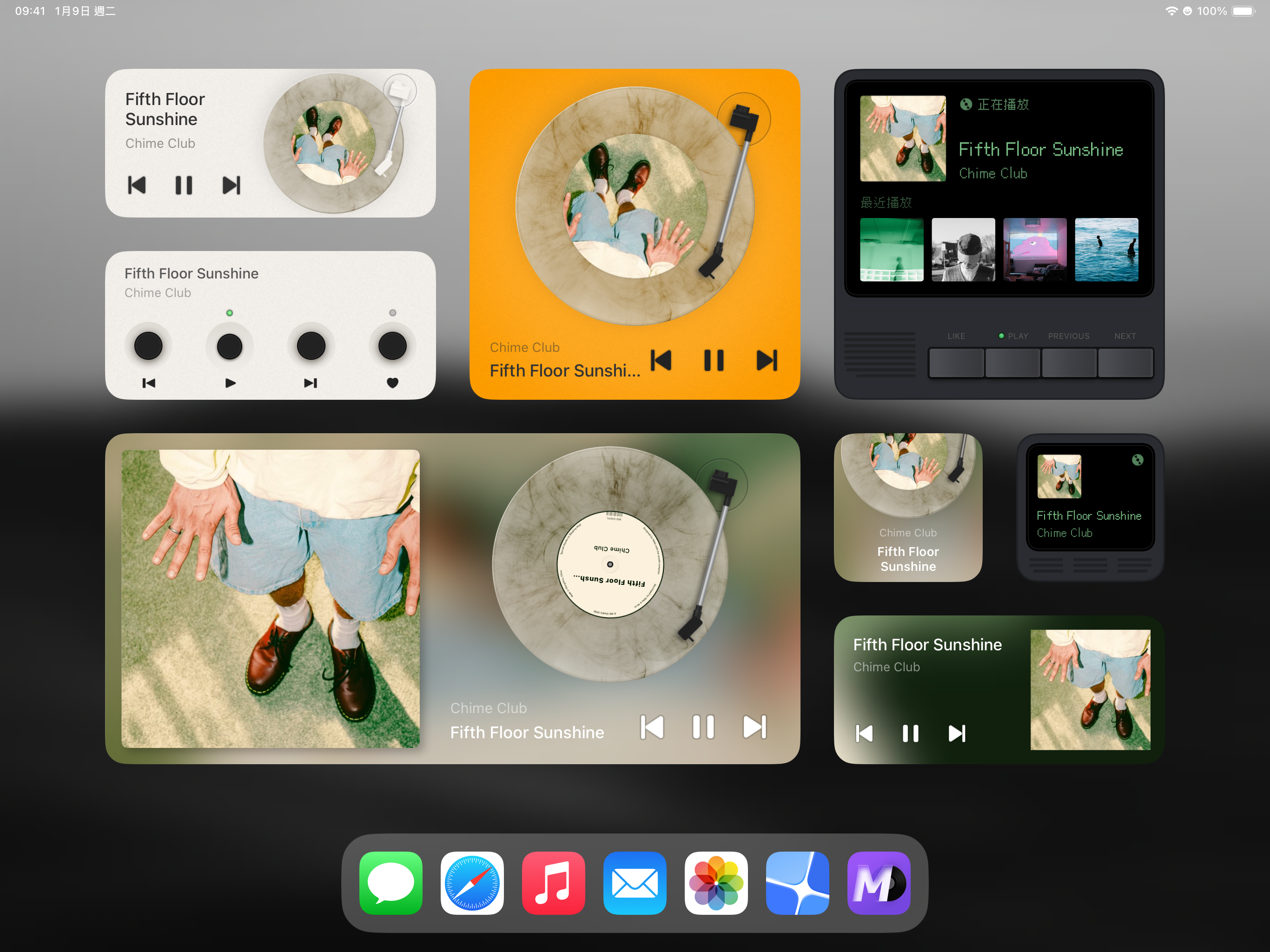Skip to previous track in white turntable widget

click(137, 185)
